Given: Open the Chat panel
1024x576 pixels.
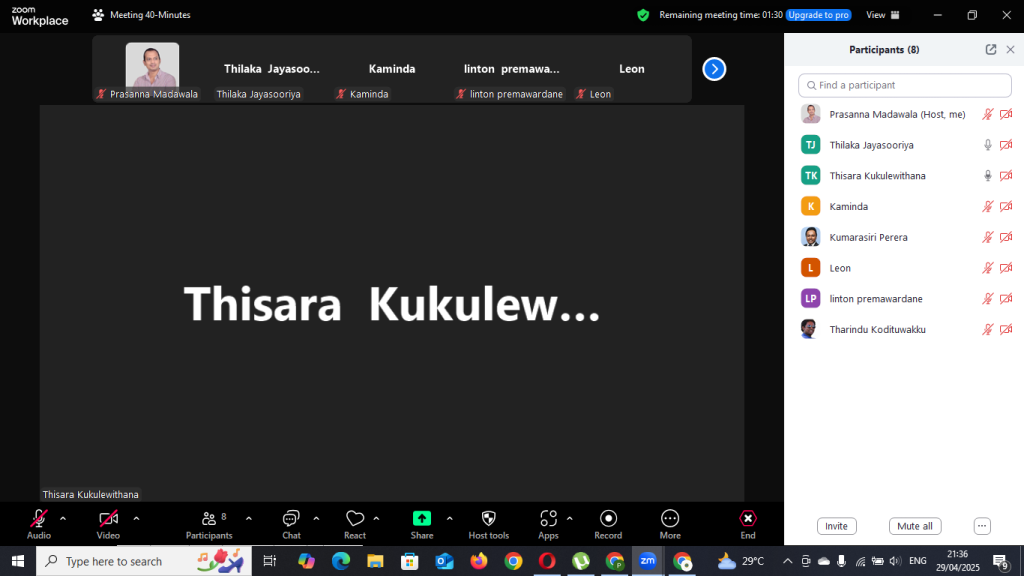Looking at the screenshot, I should click(291, 524).
